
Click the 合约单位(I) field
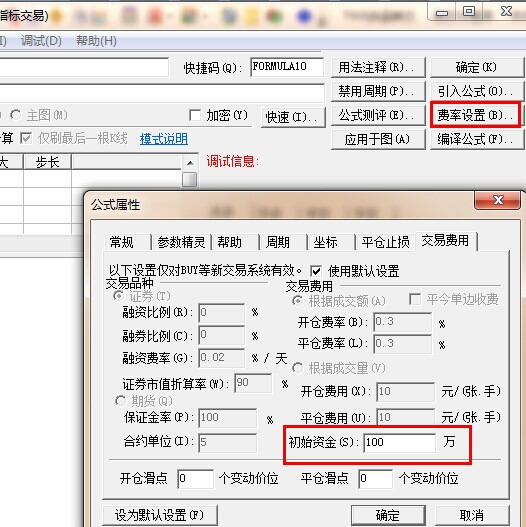click(x=228, y=443)
